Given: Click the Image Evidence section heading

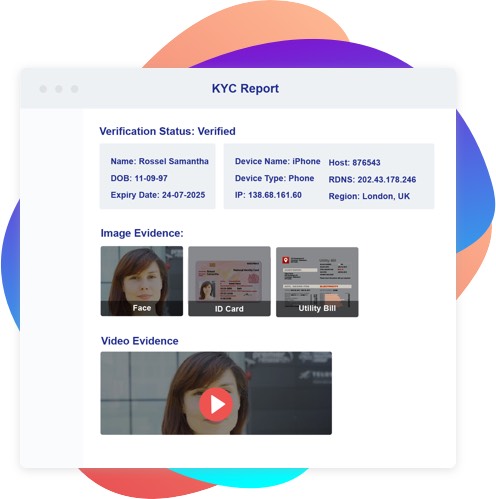Looking at the screenshot, I should pyautogui.click(x=142, y=233).
